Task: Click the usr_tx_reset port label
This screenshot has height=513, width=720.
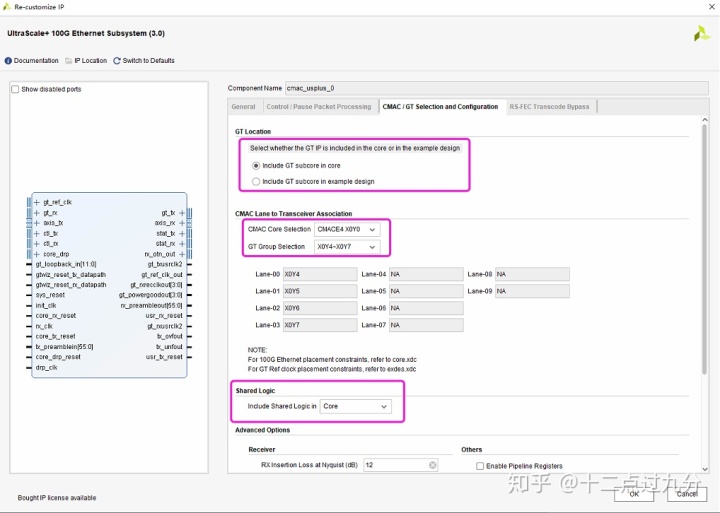Action: (164, 357)
